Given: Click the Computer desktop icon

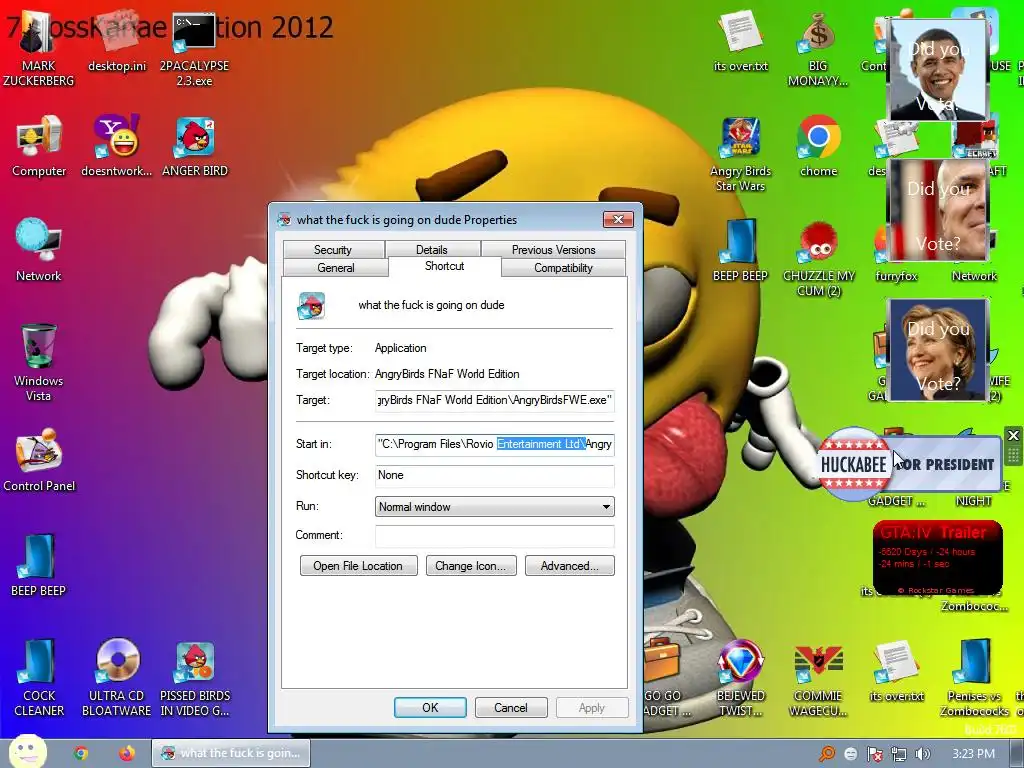Looking at the screenshot, I should click(x=39, y=146).
